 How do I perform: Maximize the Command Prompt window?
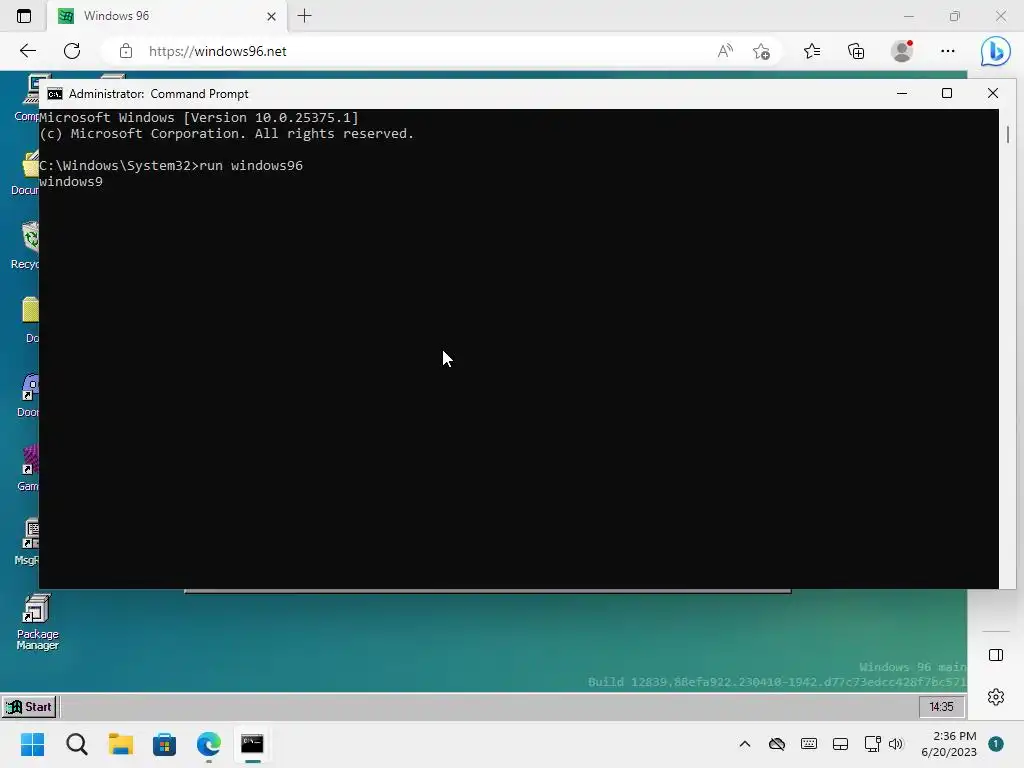(946, 93)
